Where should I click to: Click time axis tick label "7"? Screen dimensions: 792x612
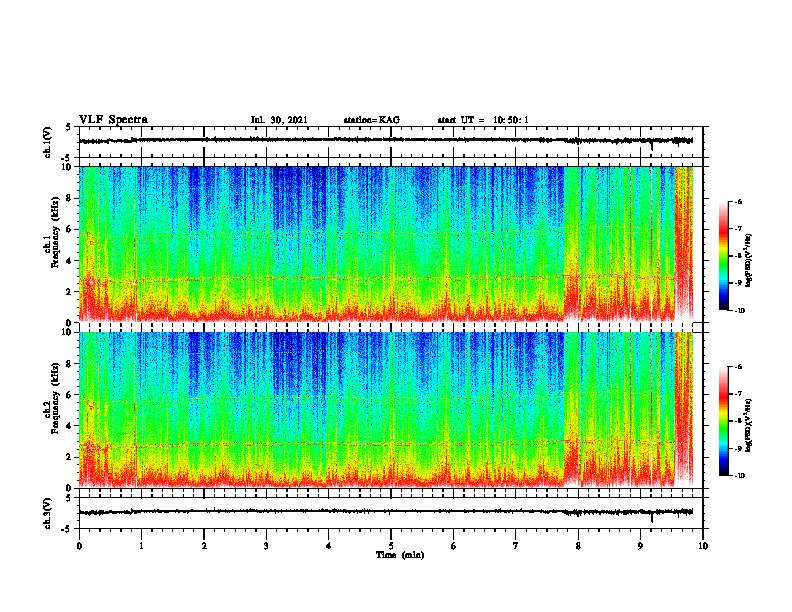(x=516, y=546)
